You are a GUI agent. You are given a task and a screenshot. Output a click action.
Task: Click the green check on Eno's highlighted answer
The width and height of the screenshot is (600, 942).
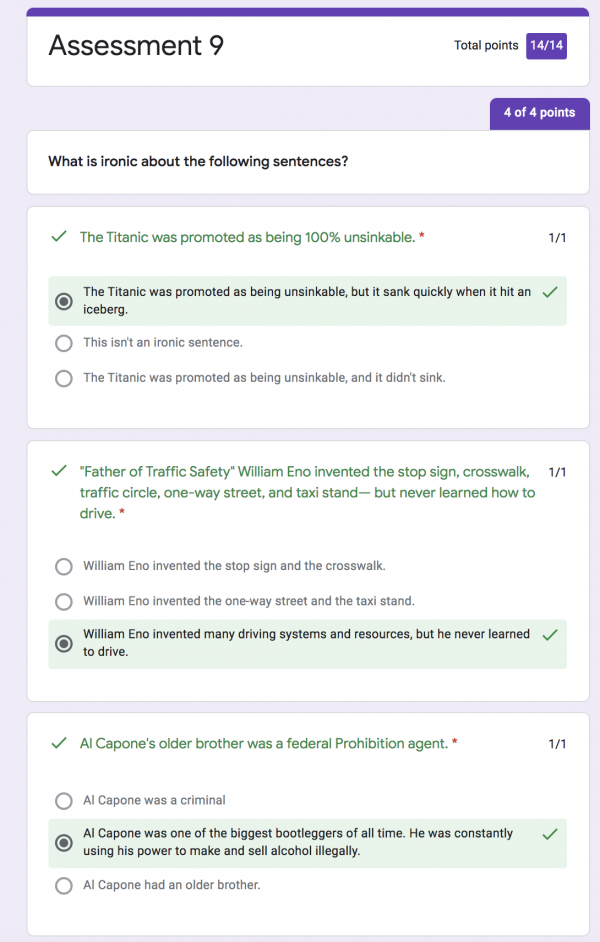click(549, 637)
